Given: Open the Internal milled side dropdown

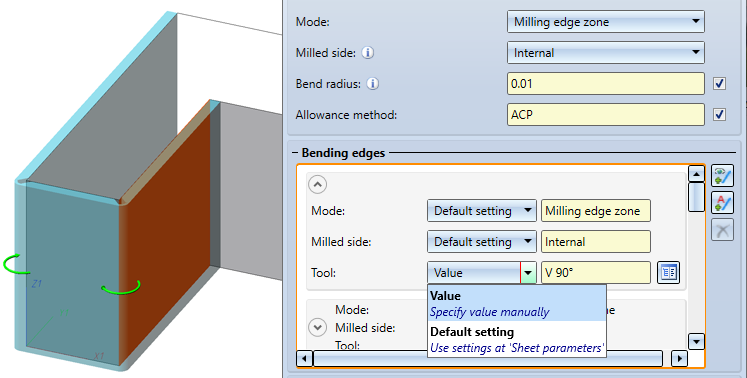Looking at the screenshot, I should 606,53.
